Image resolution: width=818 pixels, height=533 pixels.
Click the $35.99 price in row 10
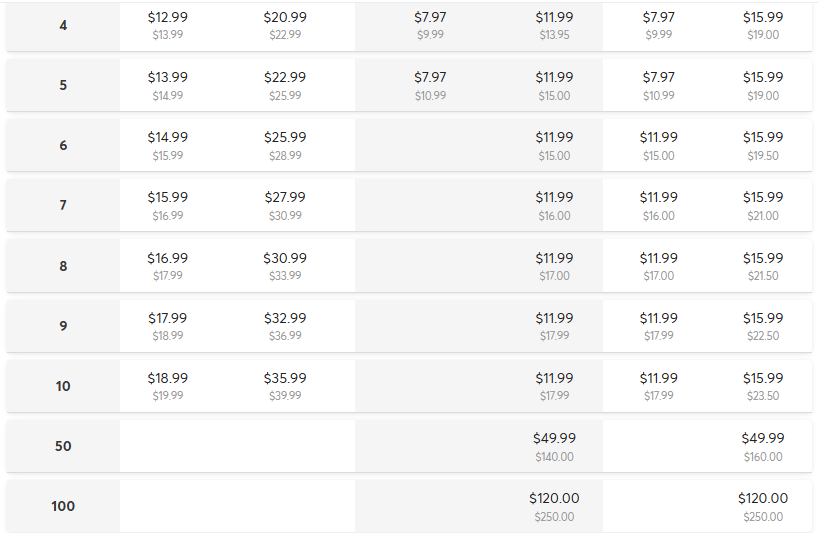coord(285,378)
